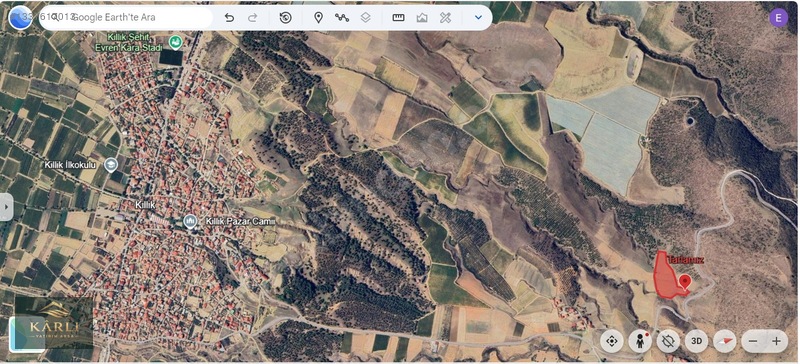
Task: Activate the Street View pegman button
Action: pos(640,341)
